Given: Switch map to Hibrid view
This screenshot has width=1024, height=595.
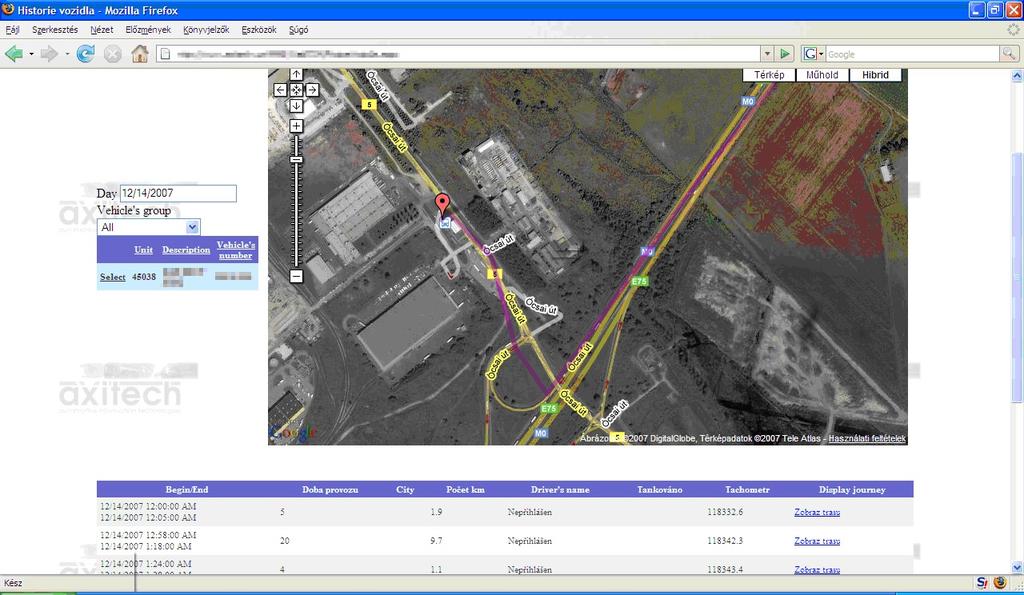Looking at the screenshot, I should coord(875,75).
